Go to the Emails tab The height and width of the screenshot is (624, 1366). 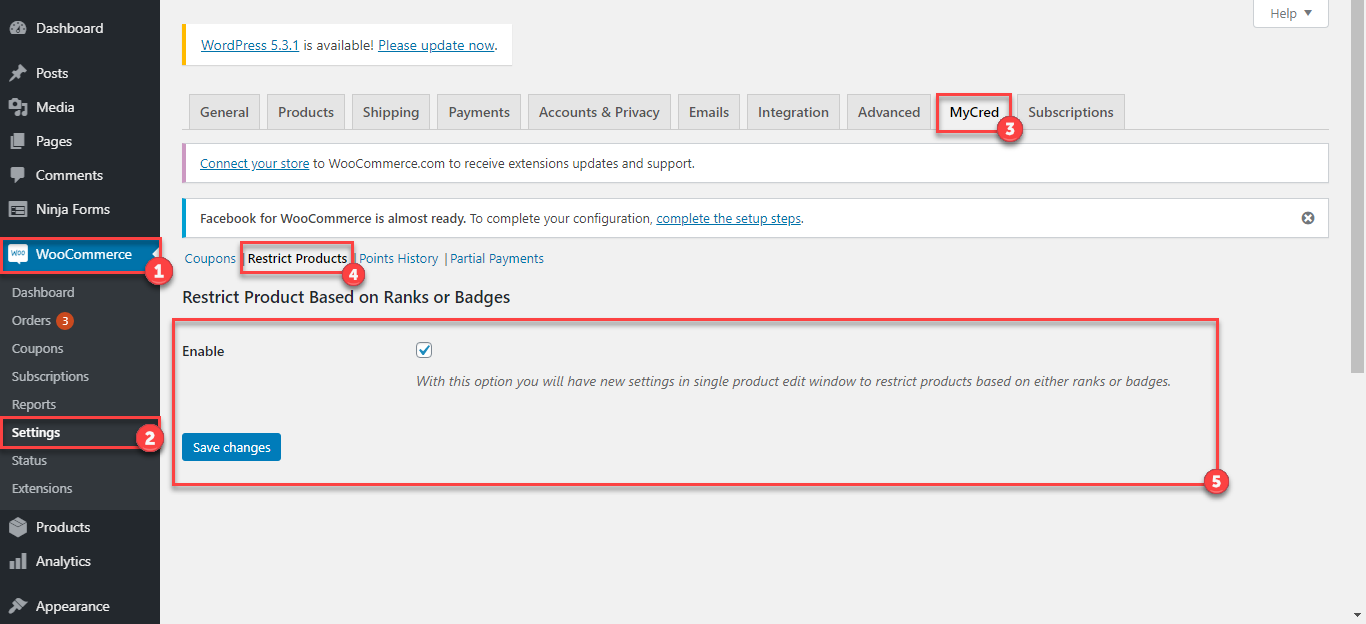click(709, 112)
